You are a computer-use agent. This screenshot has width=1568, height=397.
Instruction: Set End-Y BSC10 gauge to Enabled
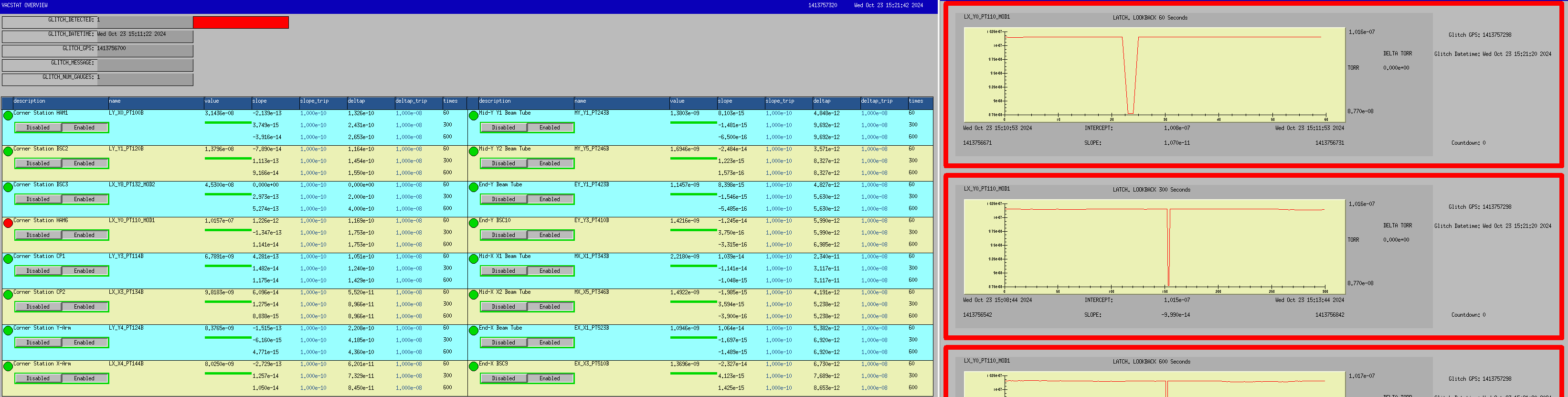point(550,235)
